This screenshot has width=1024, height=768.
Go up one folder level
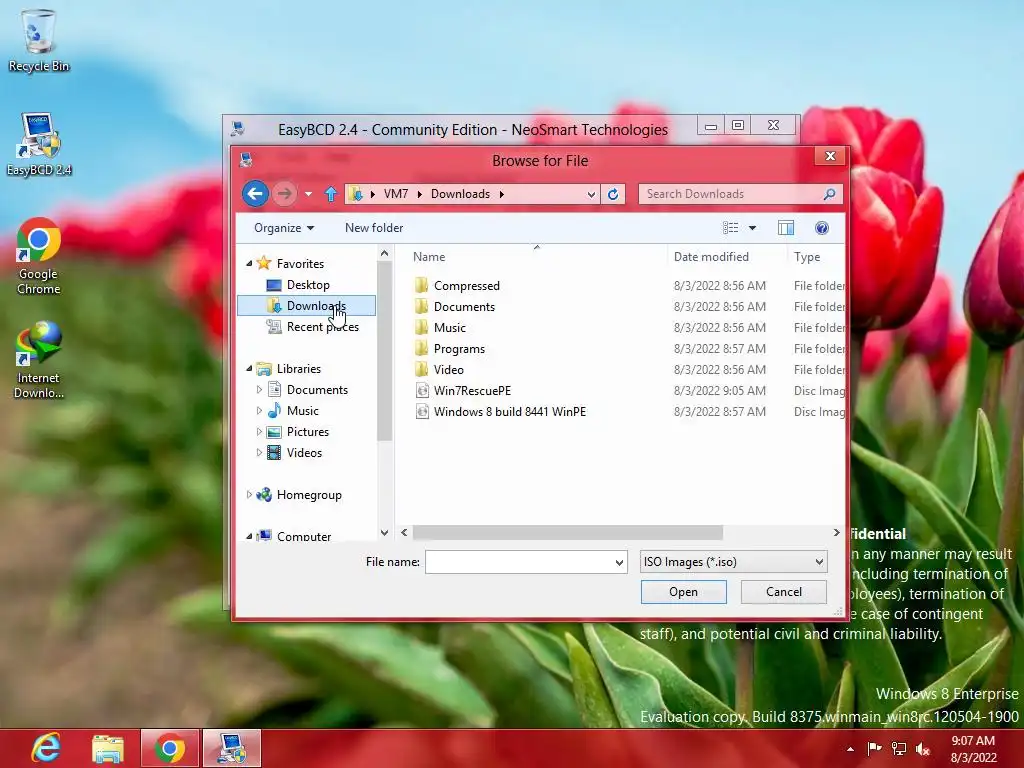pyautogui.click(x=331, y=194)
